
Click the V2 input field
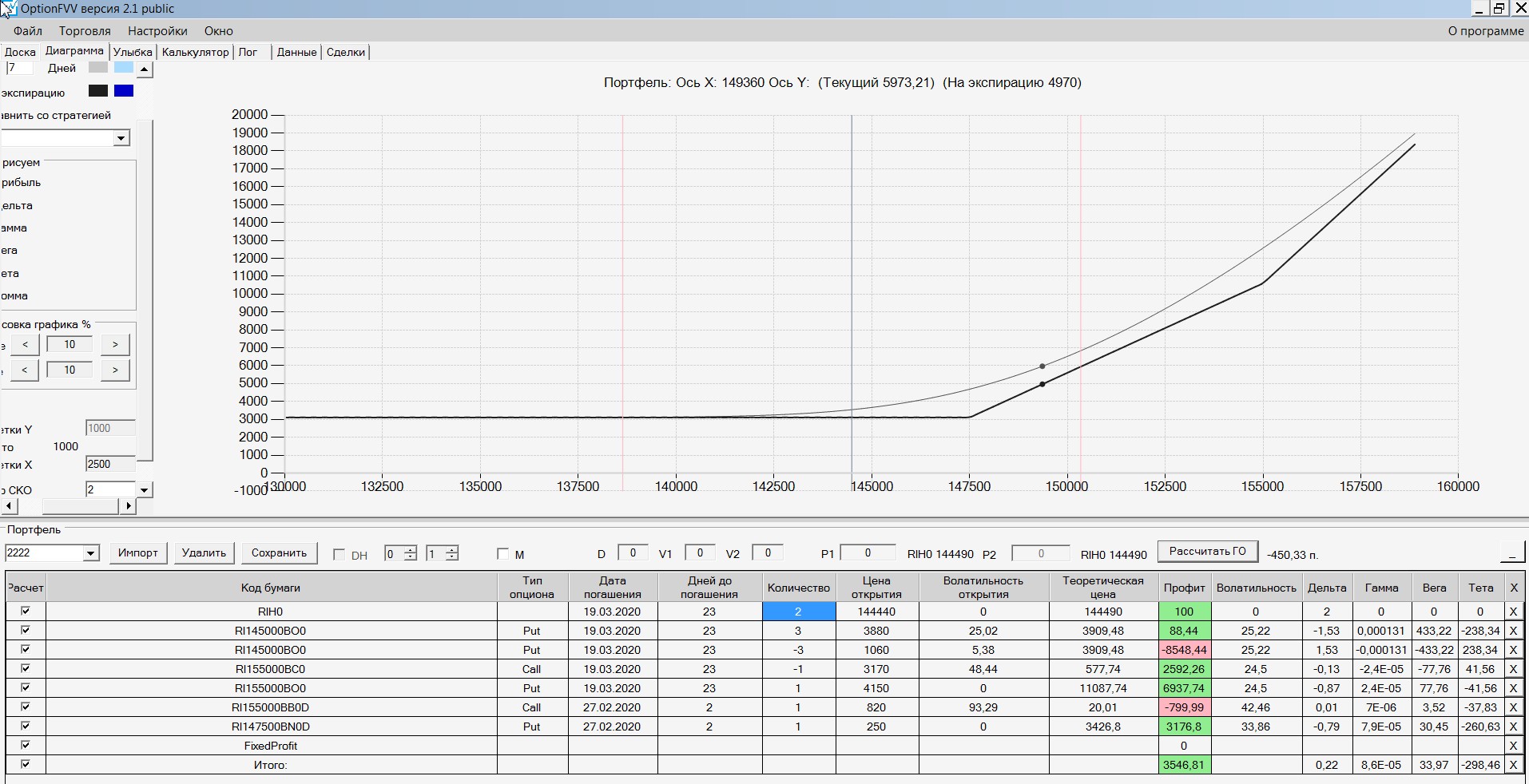click(x=768, y=552)
